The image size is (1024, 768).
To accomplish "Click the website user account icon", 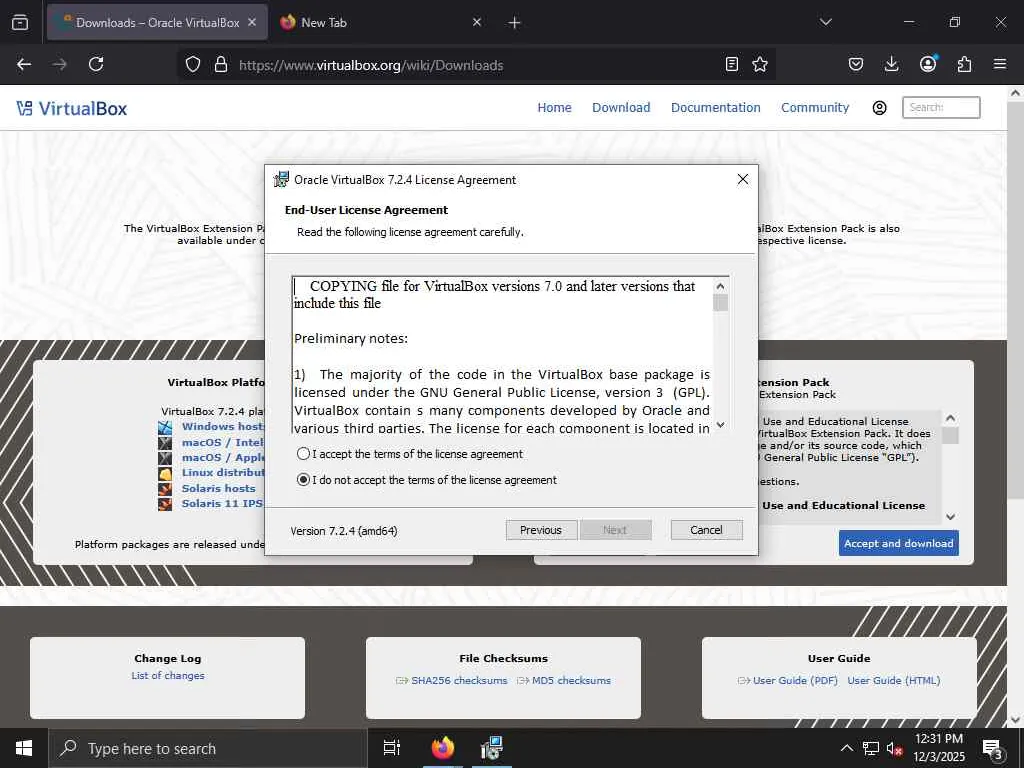I will point(880,108).
